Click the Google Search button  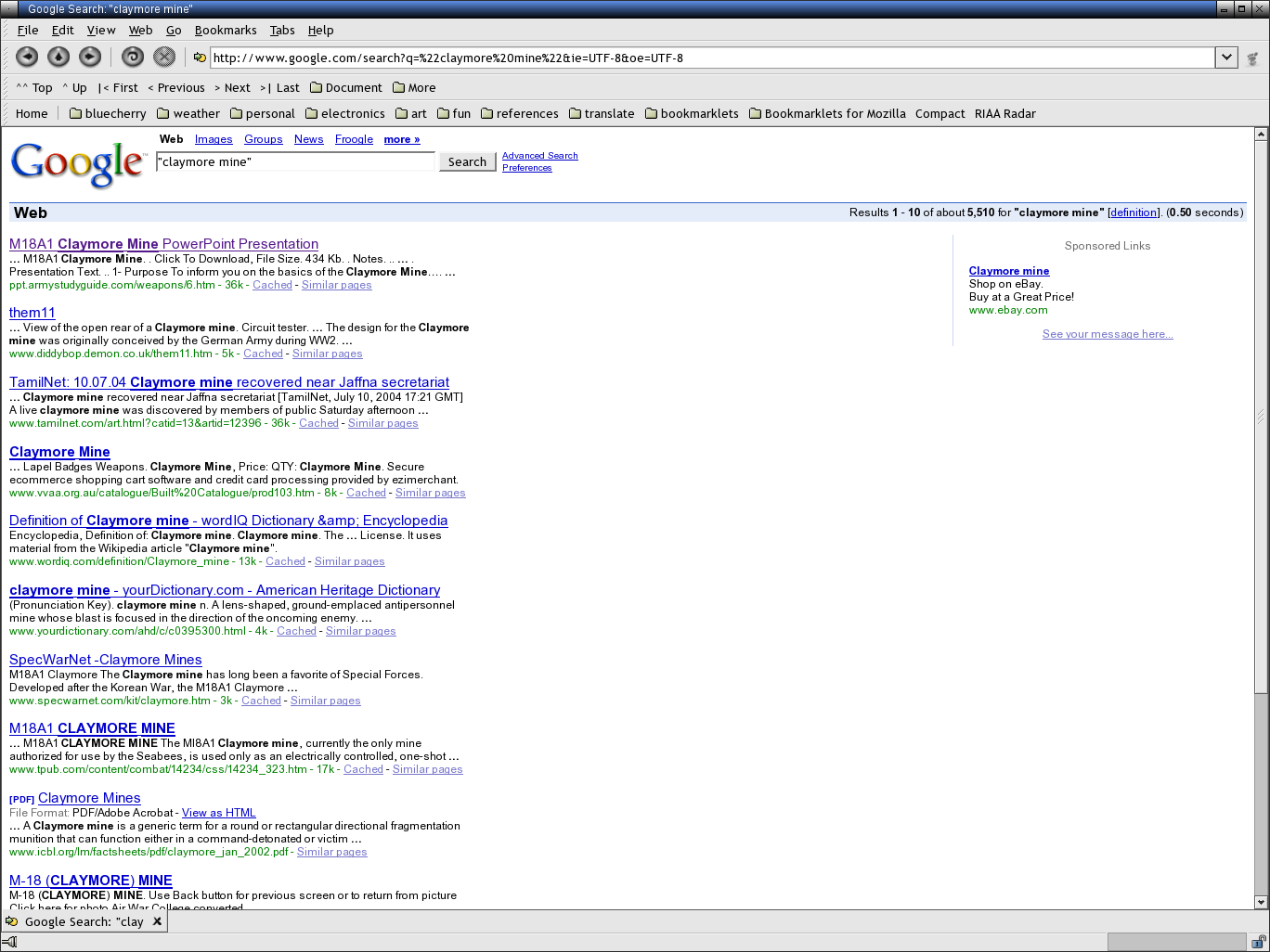click(x=467, y=161)
